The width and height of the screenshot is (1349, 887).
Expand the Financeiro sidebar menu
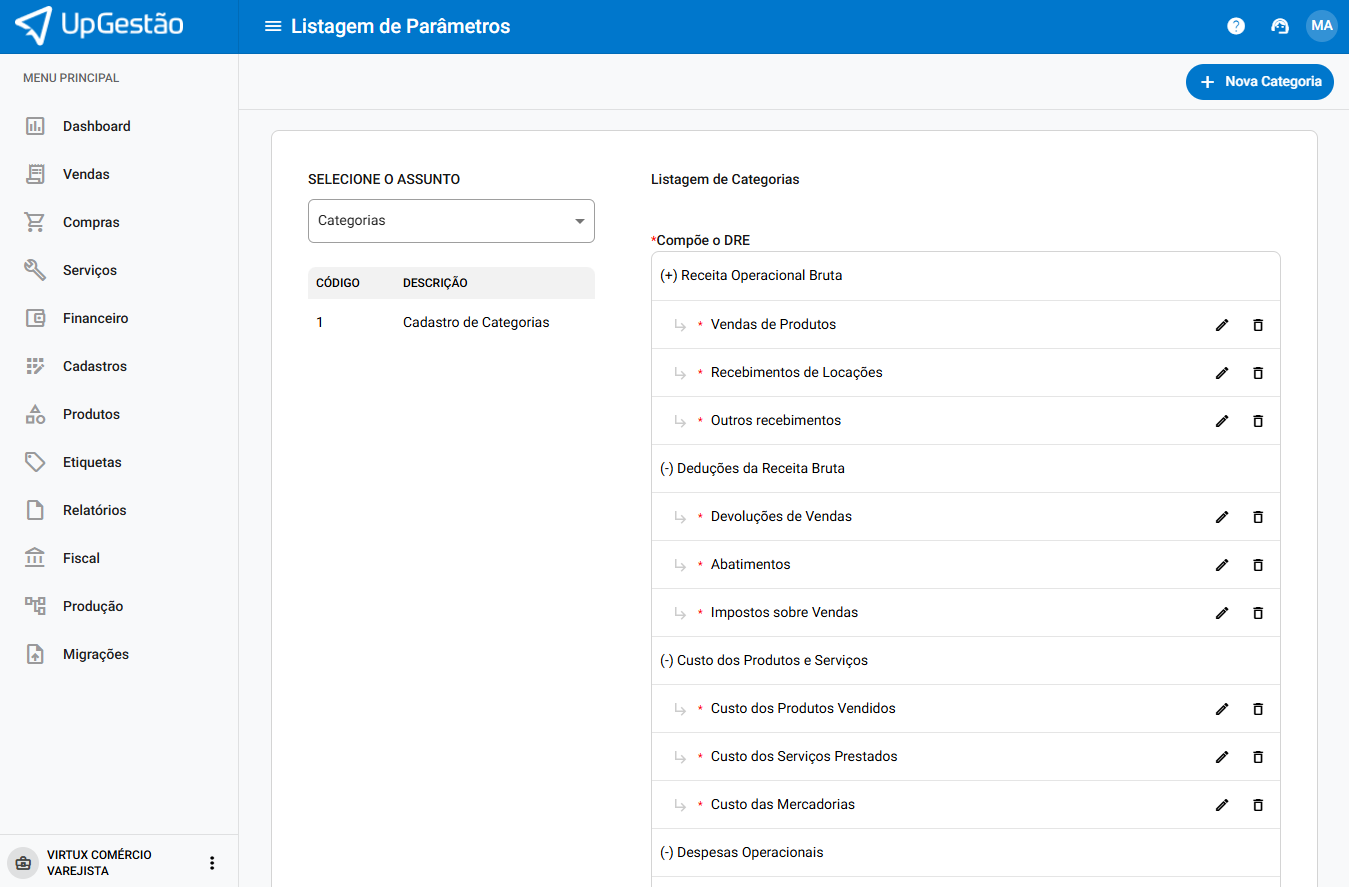pos(95,319)
